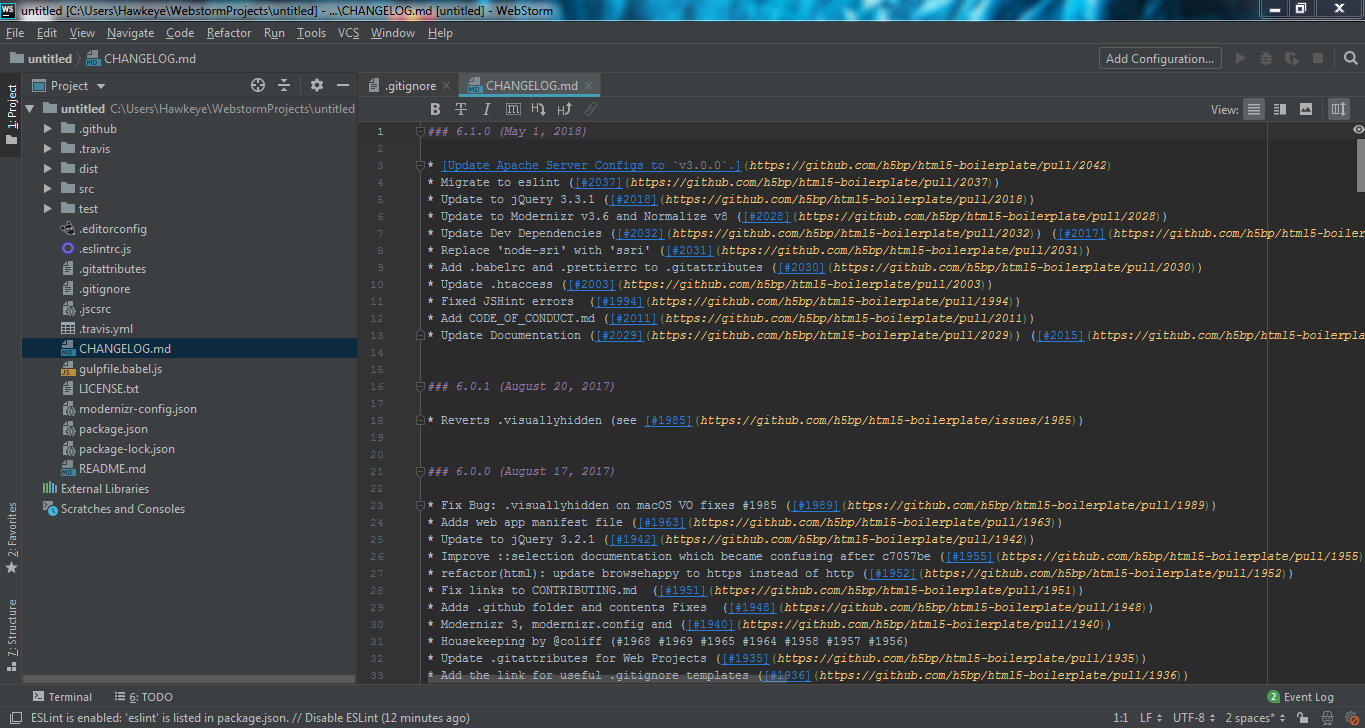Click the gear with prohibition sign status icon
The height and width of the screenshot is (728, 1365).
coord(1350,718)
